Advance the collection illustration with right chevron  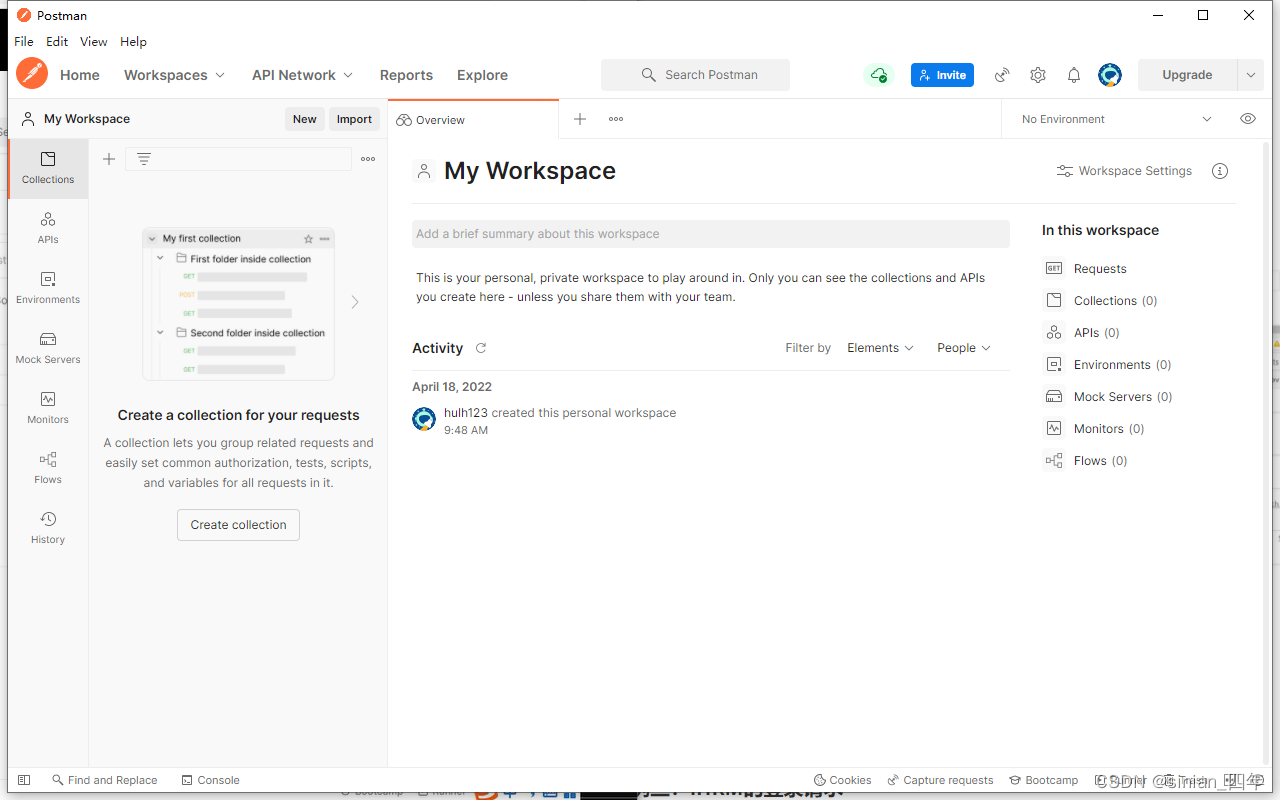pyautogui.click(x=355, y=301)
